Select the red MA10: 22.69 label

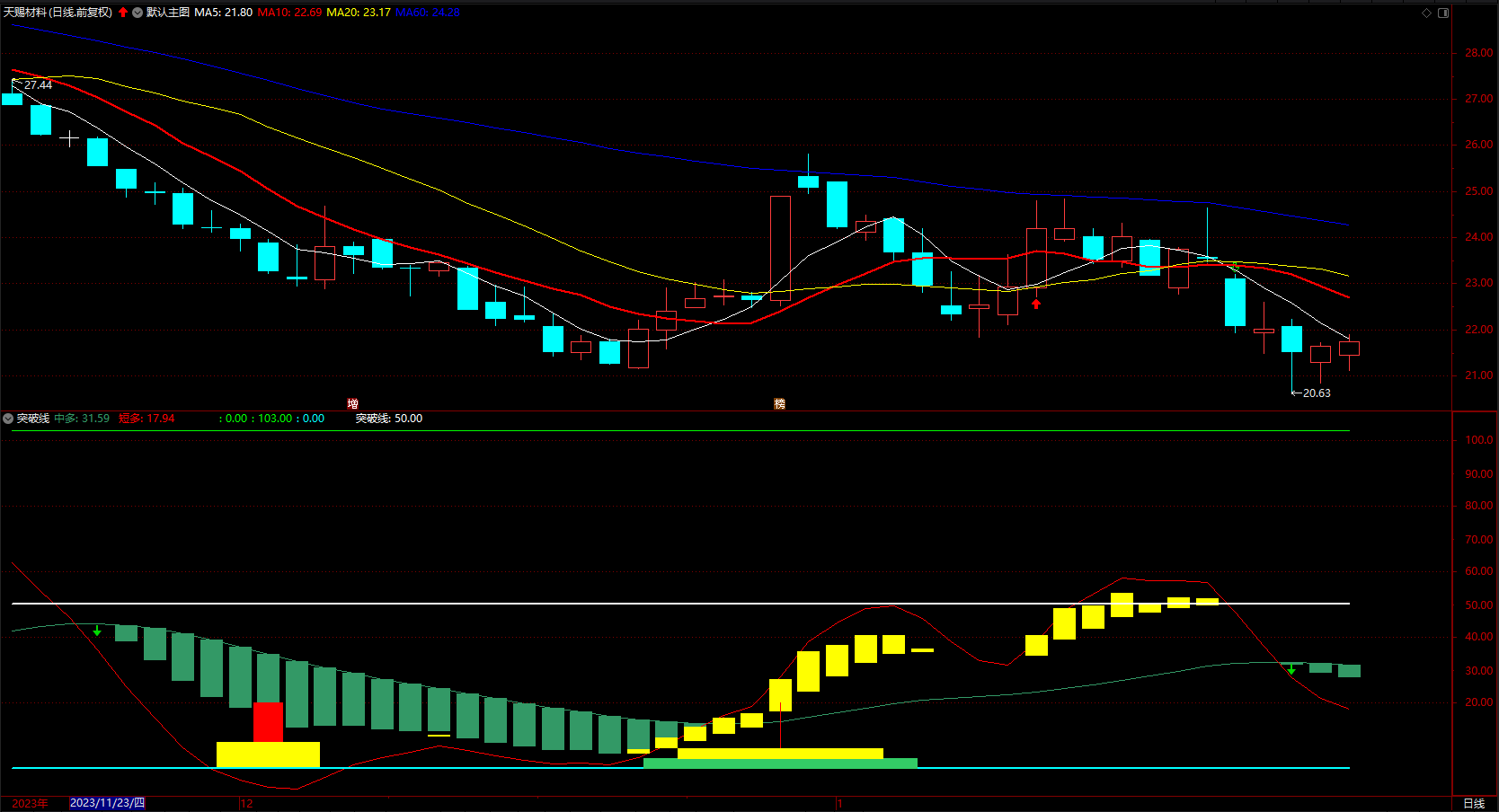(x=289, y=13)
